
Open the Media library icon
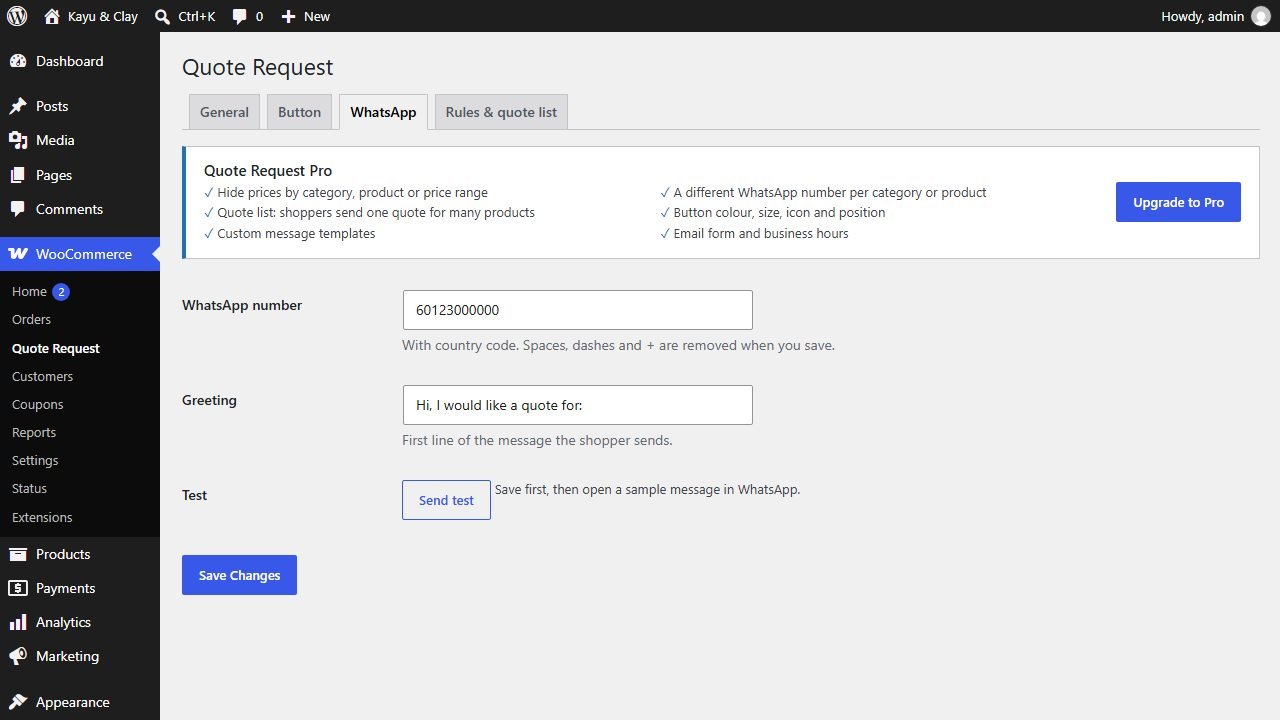[x=18, y=140]
